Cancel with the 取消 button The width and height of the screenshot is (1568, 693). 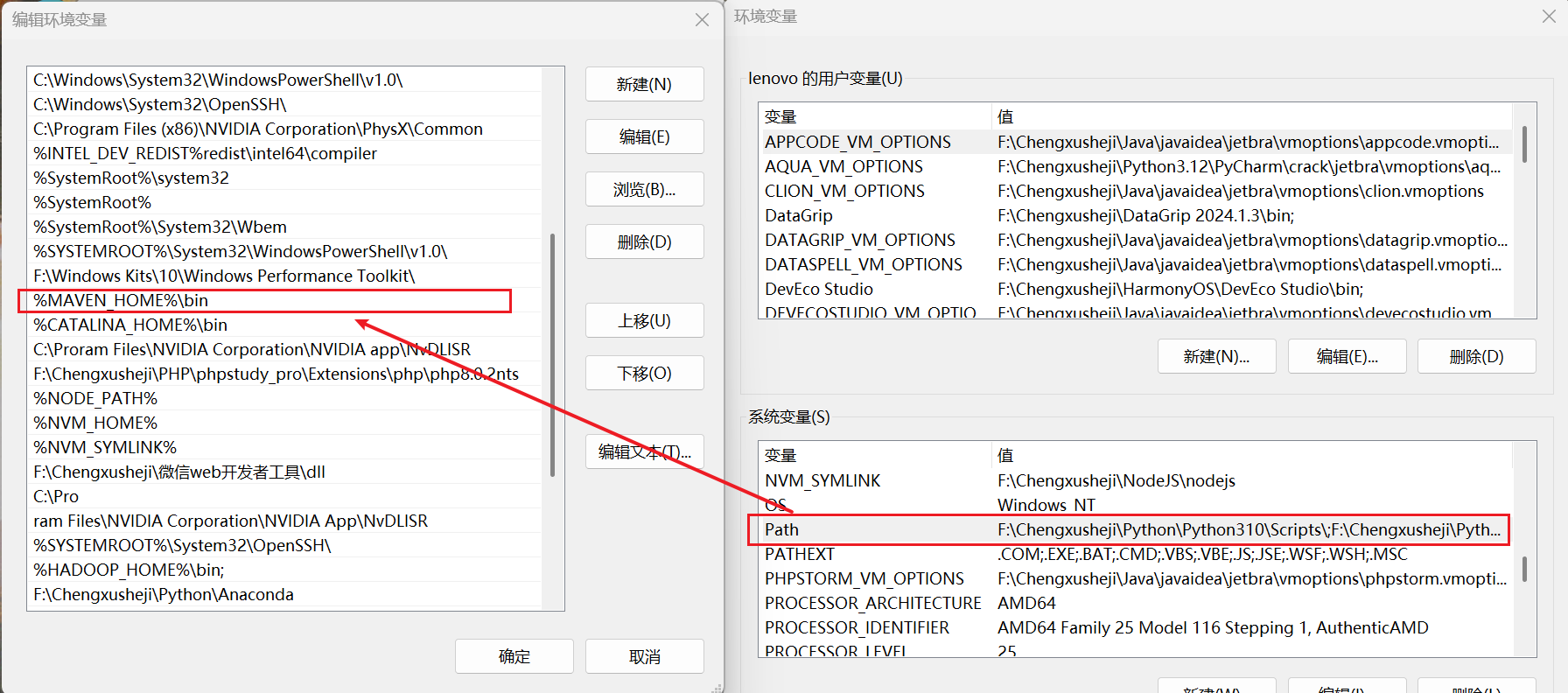[644, 656]
